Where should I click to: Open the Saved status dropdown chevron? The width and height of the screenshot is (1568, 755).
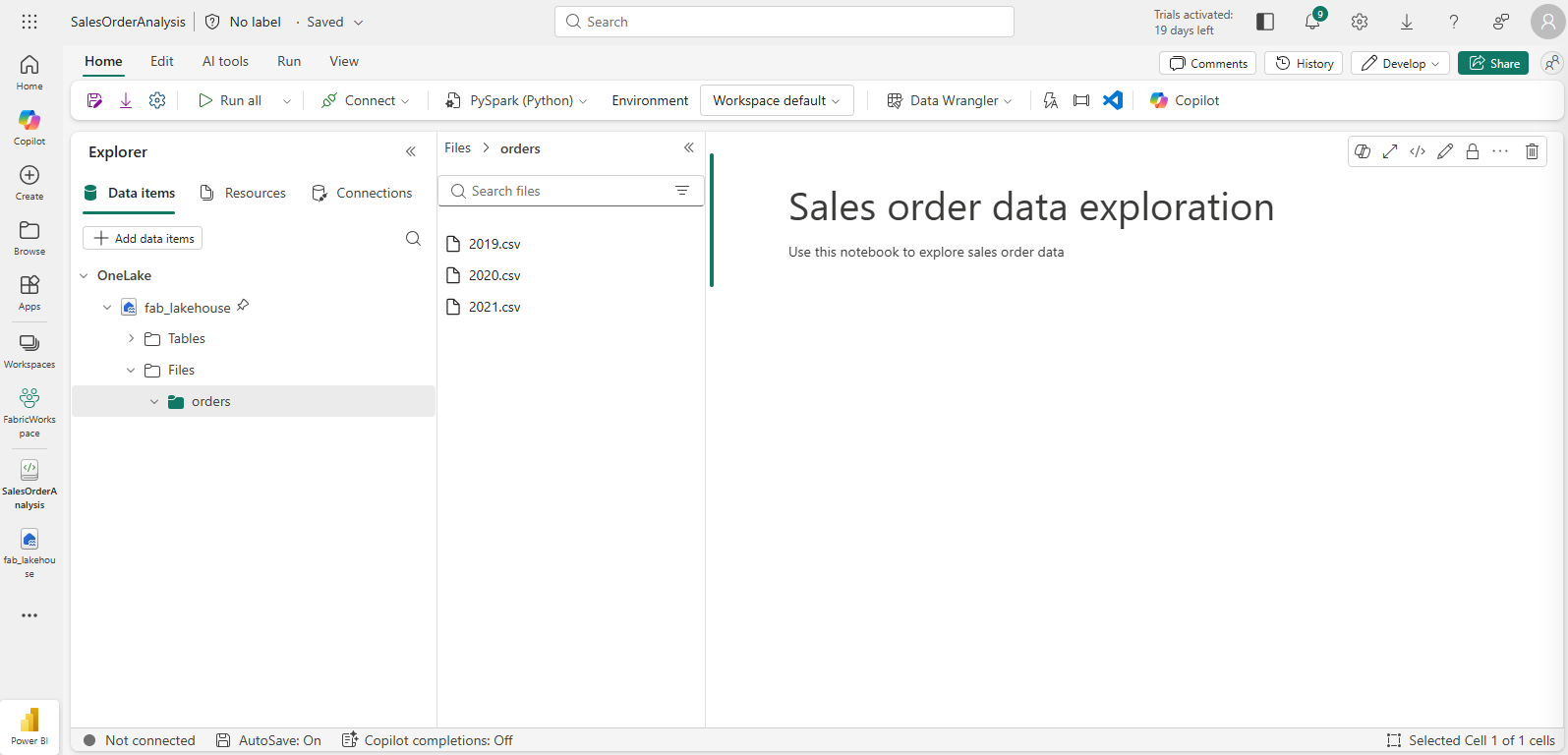(359, 22)
